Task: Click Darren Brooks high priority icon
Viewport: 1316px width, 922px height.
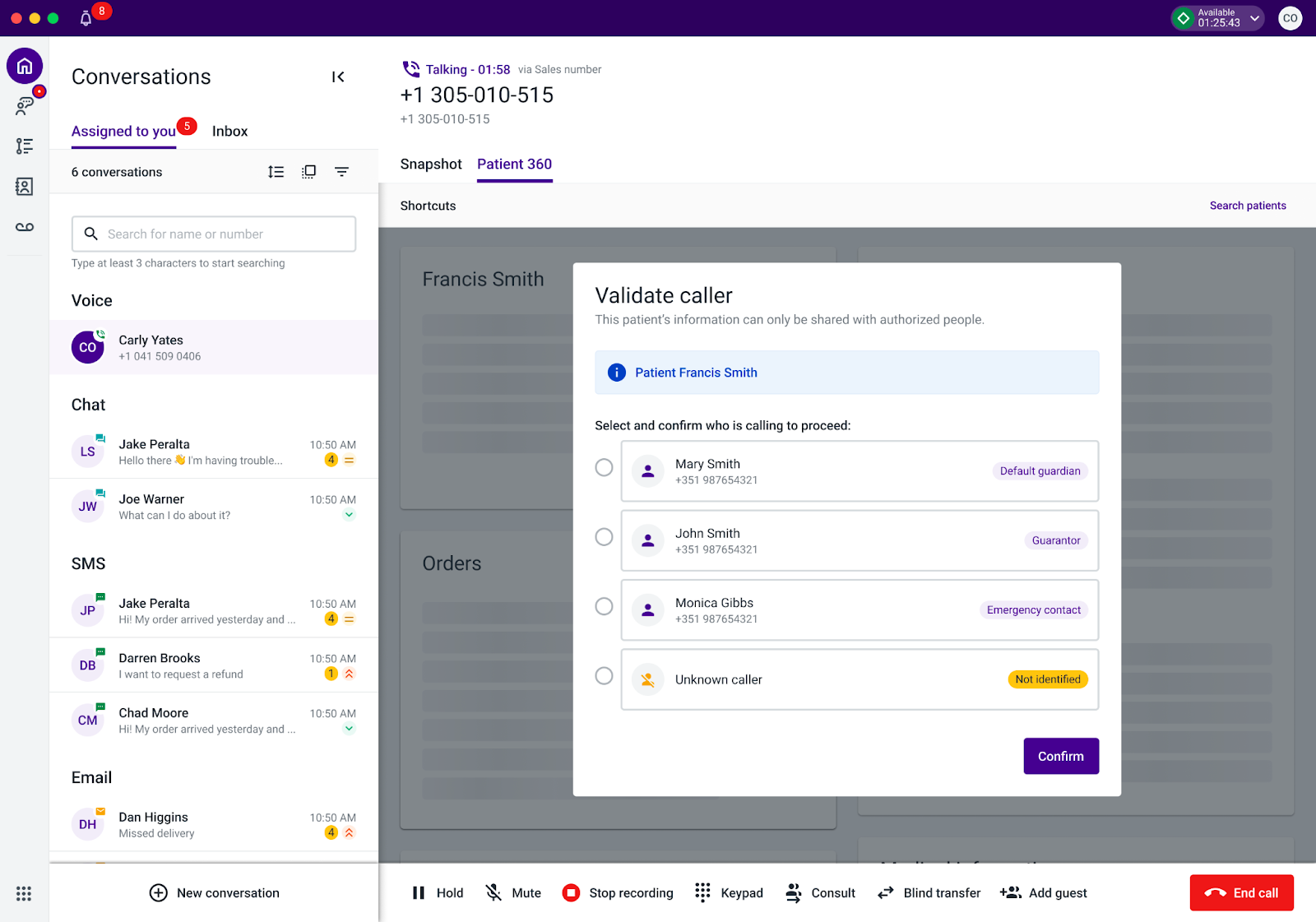Action: tap(349, 674)
